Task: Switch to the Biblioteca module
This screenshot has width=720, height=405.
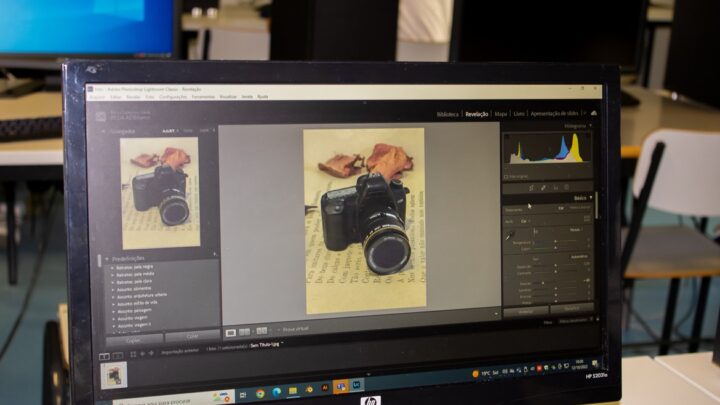Action: [447, 114]
